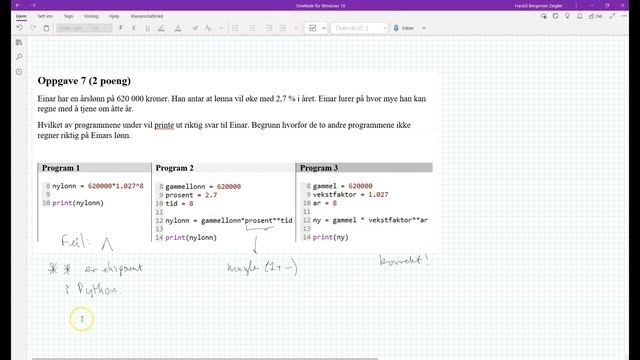This screenshot has width=640, height=360.
Task: Click the vekstfaktor = 1.027 code line
Action: tap(350, 195)
